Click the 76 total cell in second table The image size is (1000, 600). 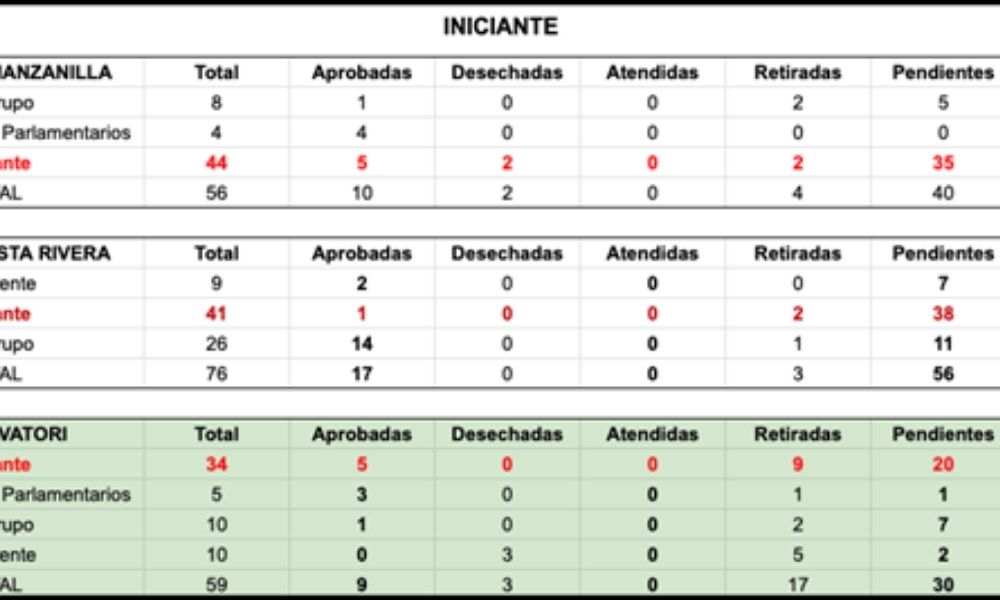click(216, 374)
